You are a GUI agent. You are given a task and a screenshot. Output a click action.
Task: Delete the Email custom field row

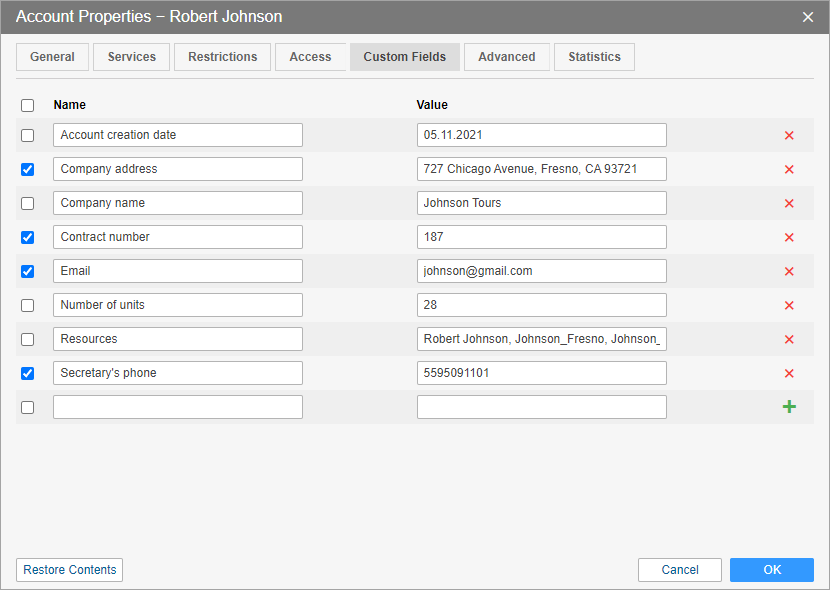(x=789, y=271)
